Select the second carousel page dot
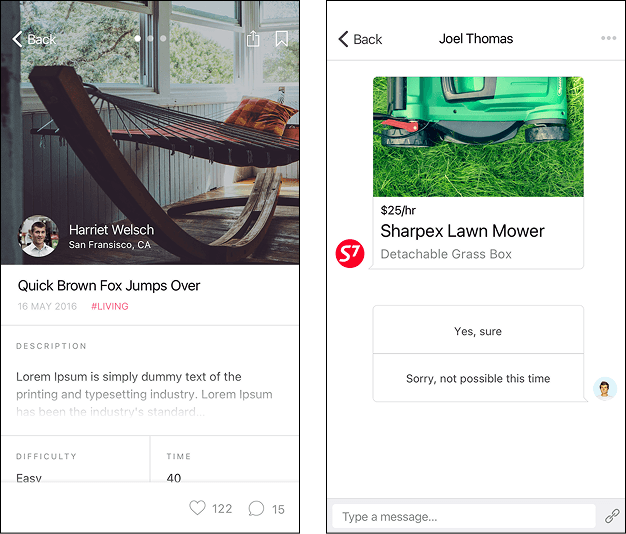Screen dimensions: 626x534 (x=151, y=38)
